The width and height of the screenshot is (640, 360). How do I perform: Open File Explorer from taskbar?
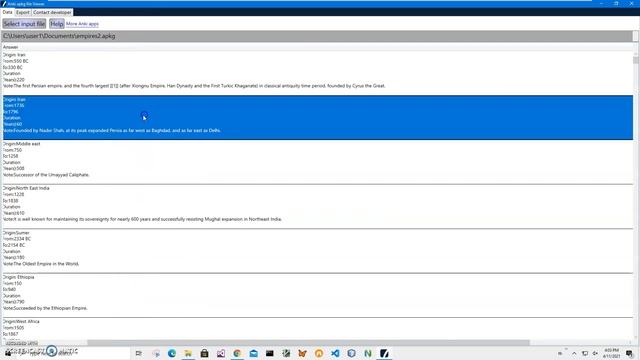coord(188,353)
